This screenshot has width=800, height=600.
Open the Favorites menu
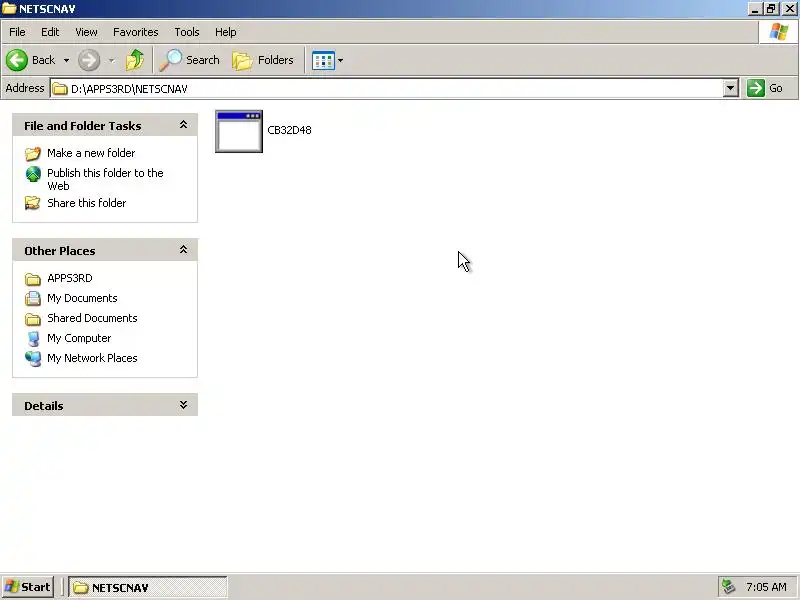tap(136, 32)
